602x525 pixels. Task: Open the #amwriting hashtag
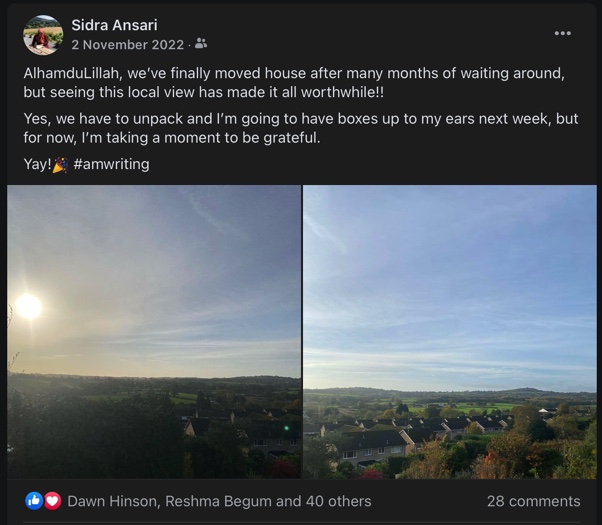pyautogui.click(x=111, y=164)
